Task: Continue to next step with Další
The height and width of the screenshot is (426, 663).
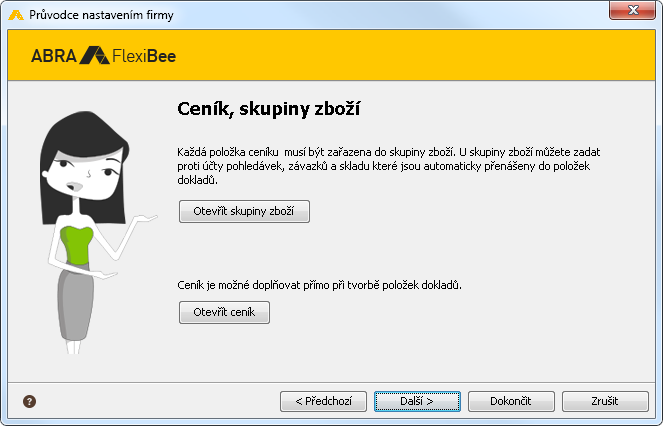Action: pos(417,401)
